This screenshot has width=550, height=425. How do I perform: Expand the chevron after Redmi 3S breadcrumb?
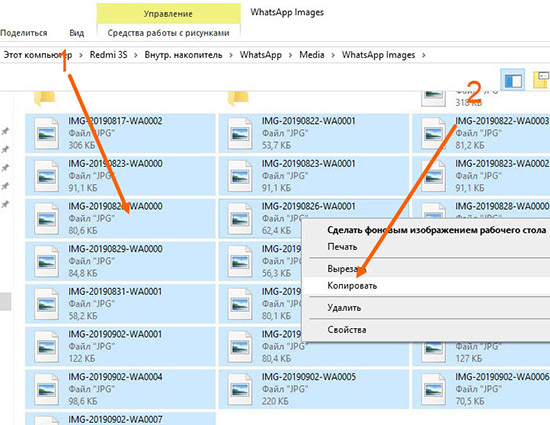(136, 55)
